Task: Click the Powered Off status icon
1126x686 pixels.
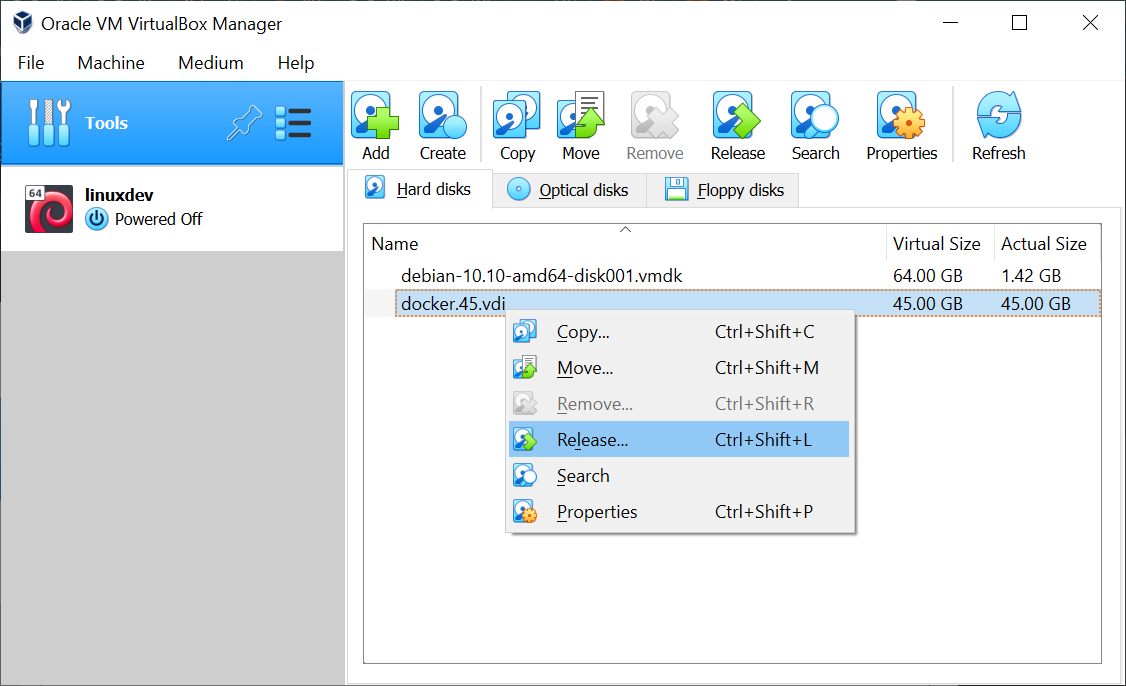Action: point(96,219)
